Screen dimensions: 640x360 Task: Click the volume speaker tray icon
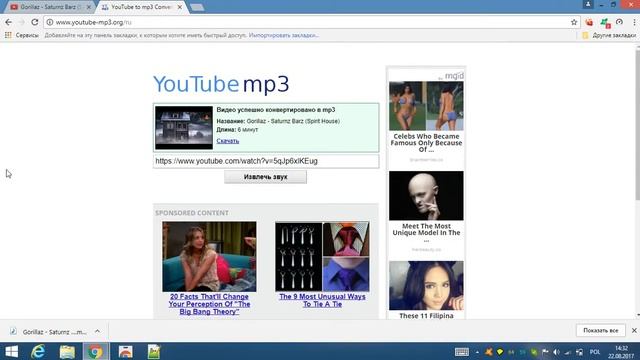pos(556,352)
